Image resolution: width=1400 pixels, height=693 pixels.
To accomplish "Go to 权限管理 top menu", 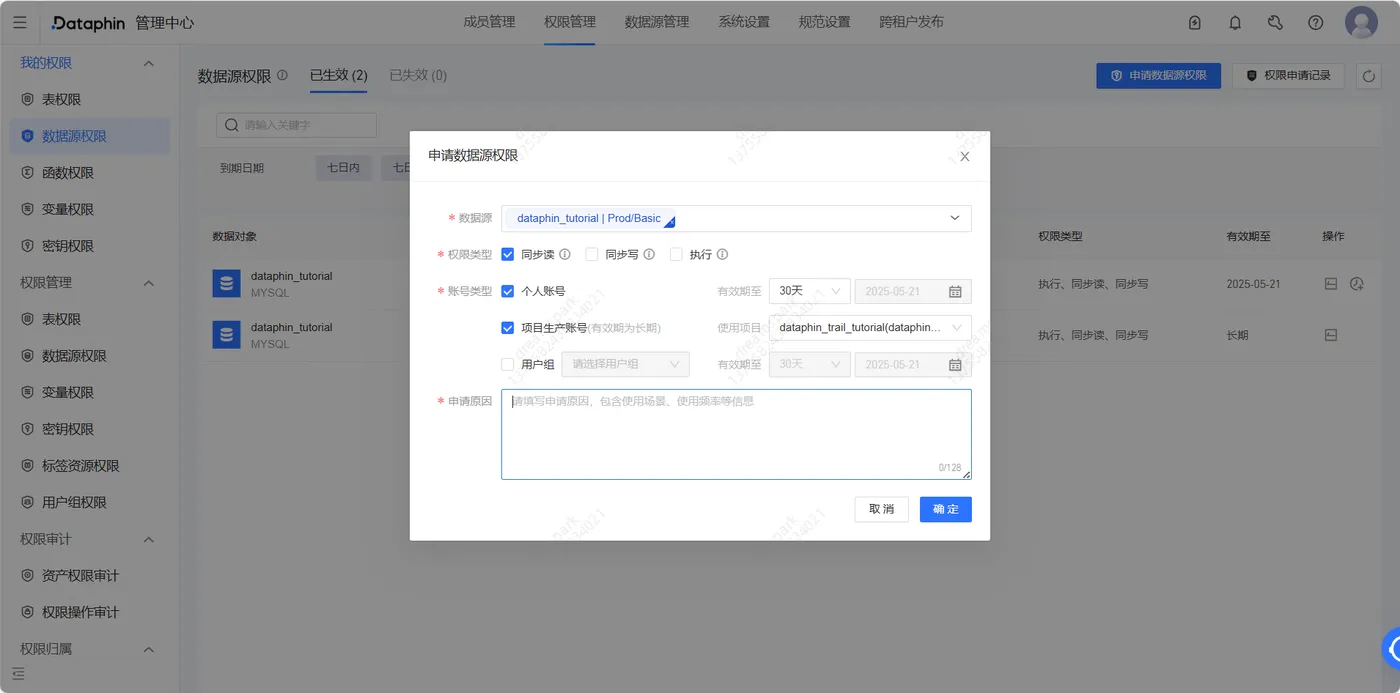I will pyautogui.click(x=570, y=22).
